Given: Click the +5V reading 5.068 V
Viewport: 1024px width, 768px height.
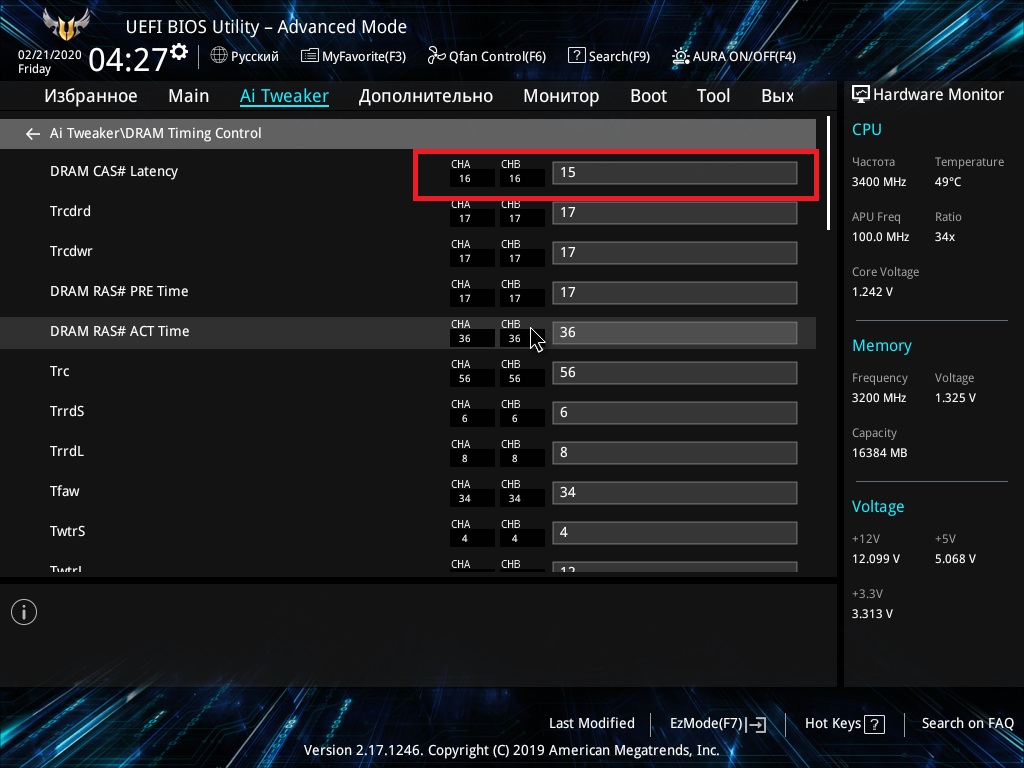Looking at the screenshot, I should tap(955, 559).
